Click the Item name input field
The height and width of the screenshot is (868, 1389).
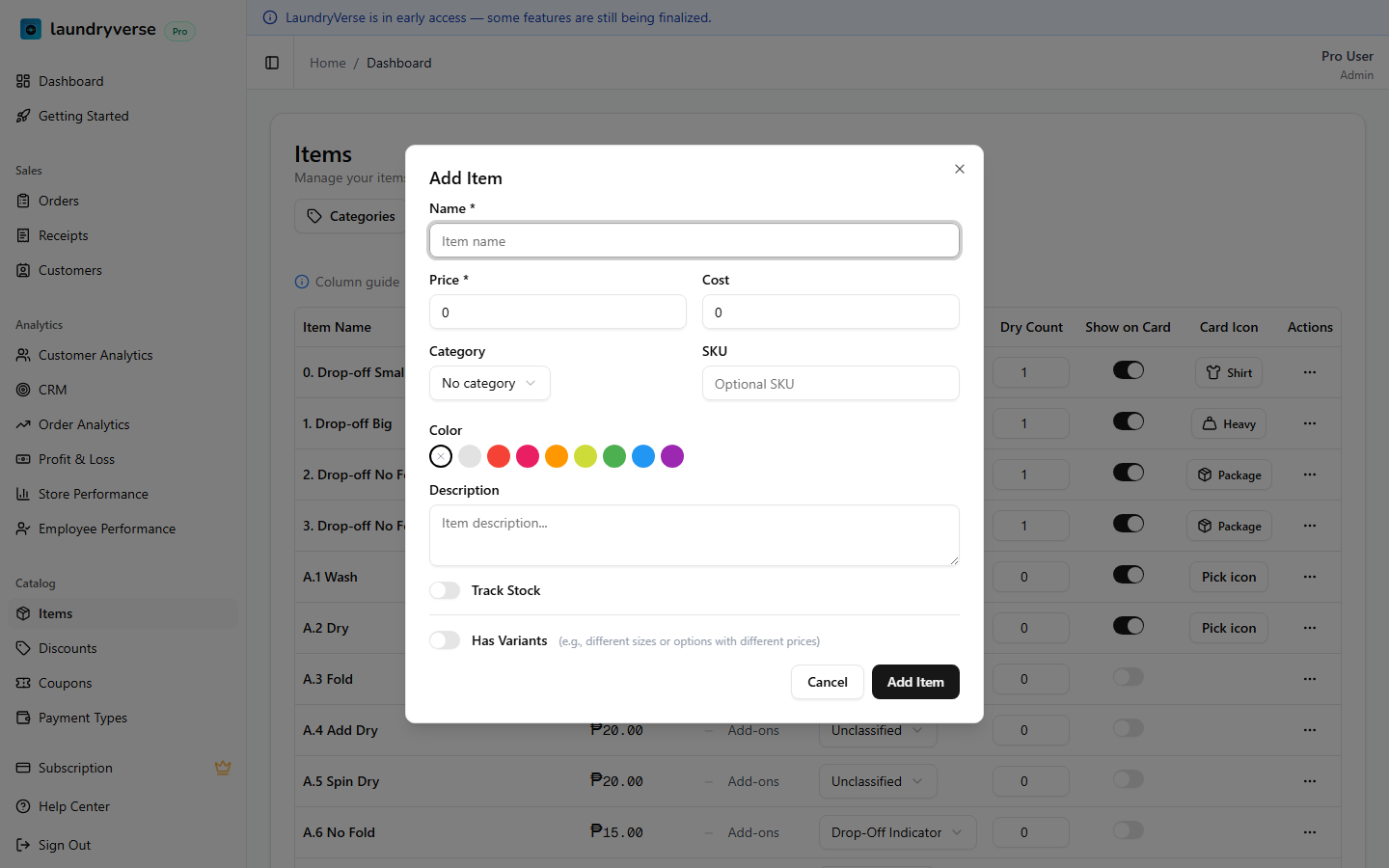point(694,241)
